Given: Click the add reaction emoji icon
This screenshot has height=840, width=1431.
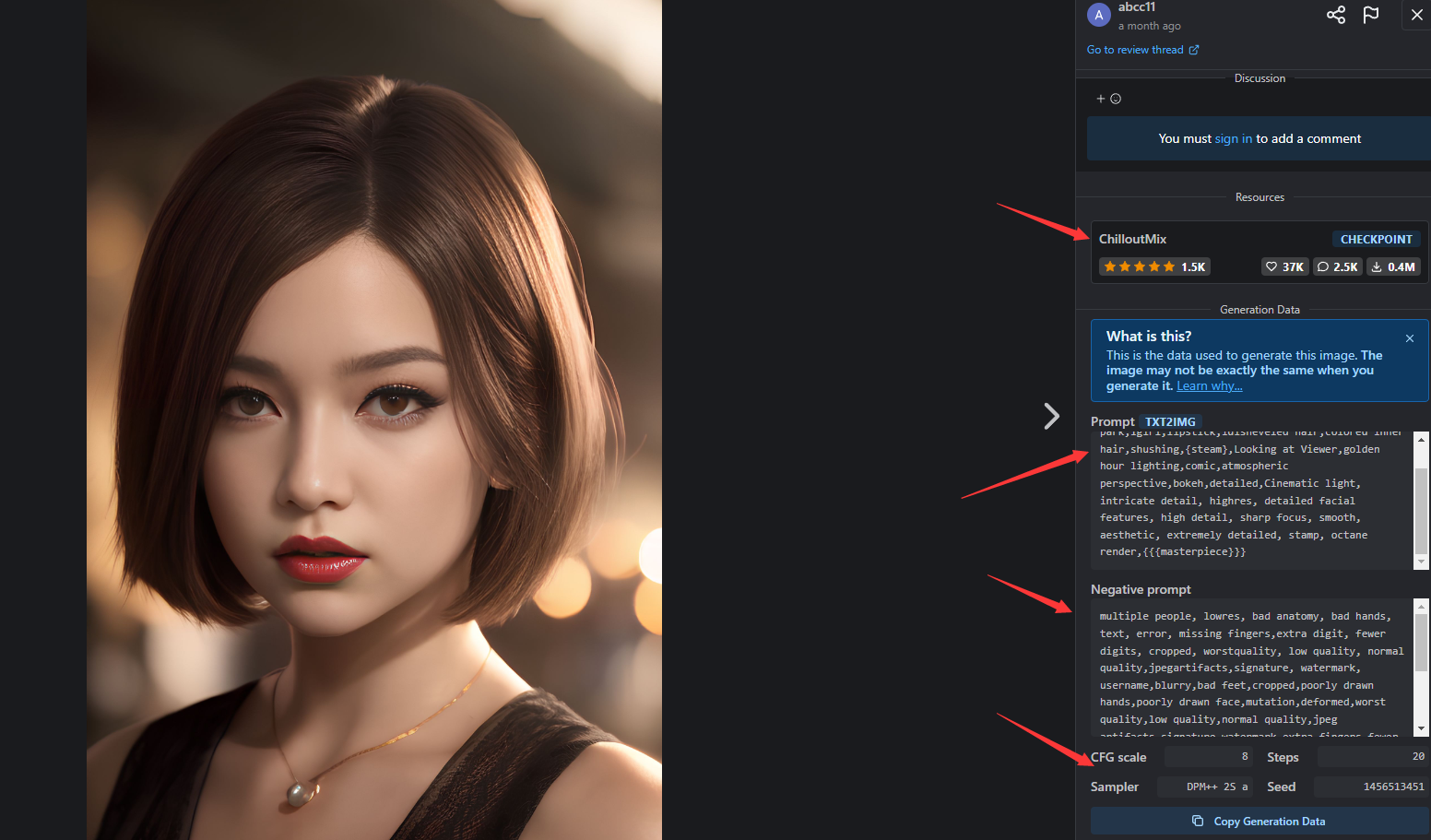Looking at the screenshot, I should coord(1108,99).
